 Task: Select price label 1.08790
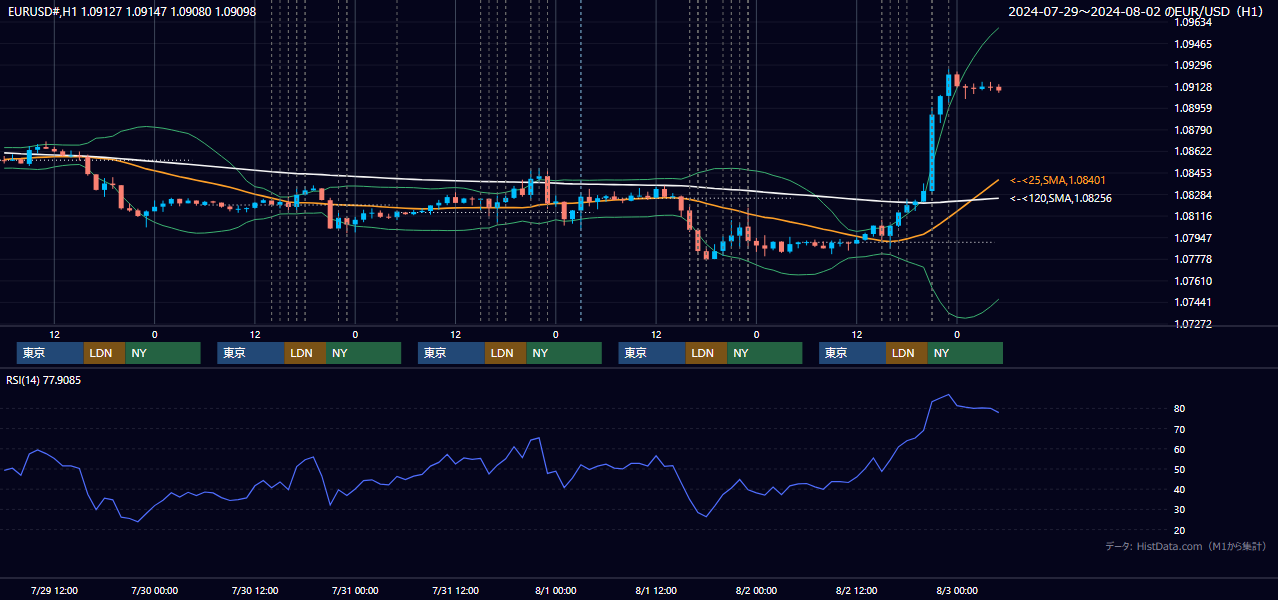click(x=1193, y=130)
